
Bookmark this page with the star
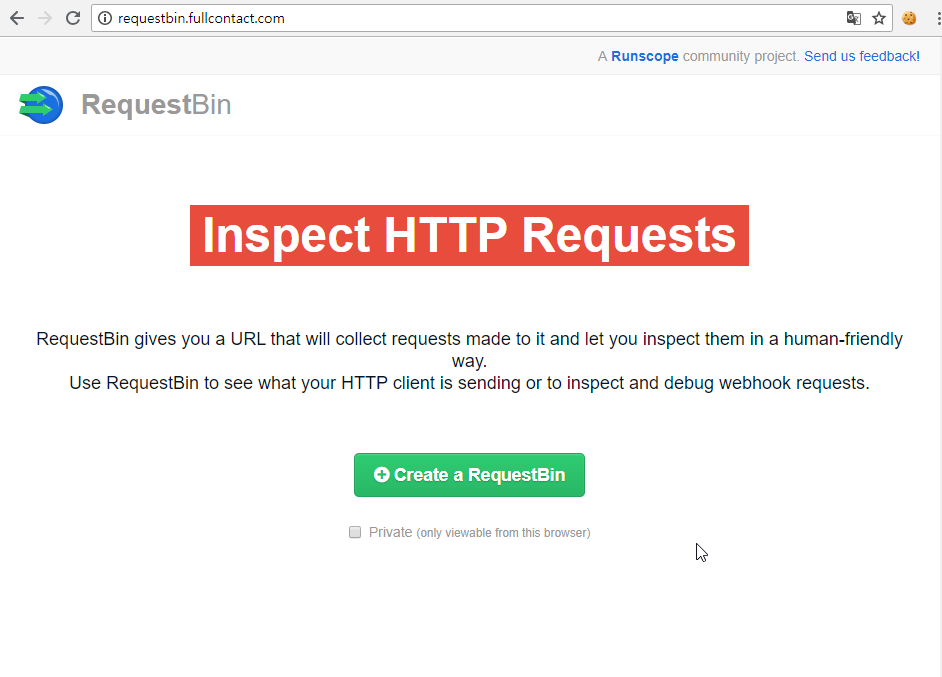(879, 18)
